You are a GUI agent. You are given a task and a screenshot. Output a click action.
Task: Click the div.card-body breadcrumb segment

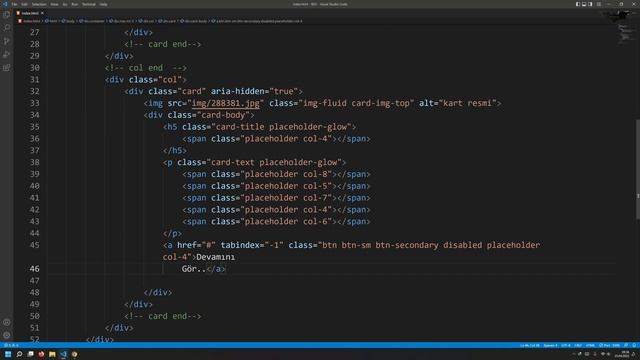coord(194,21)
